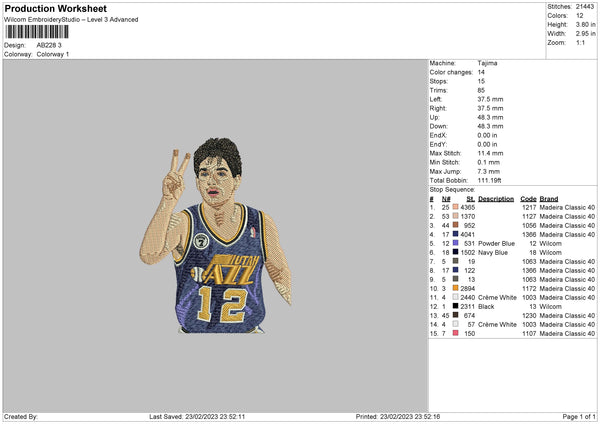Click the N# column header

coord(446,199)
